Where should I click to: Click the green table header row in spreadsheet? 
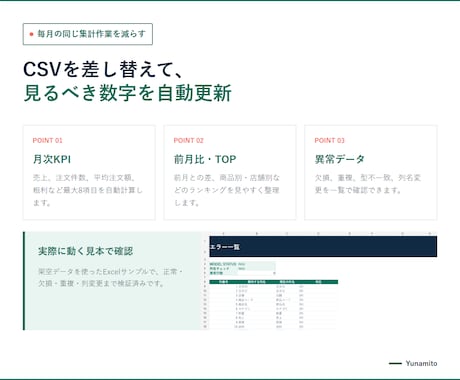(x=274, y=282)
